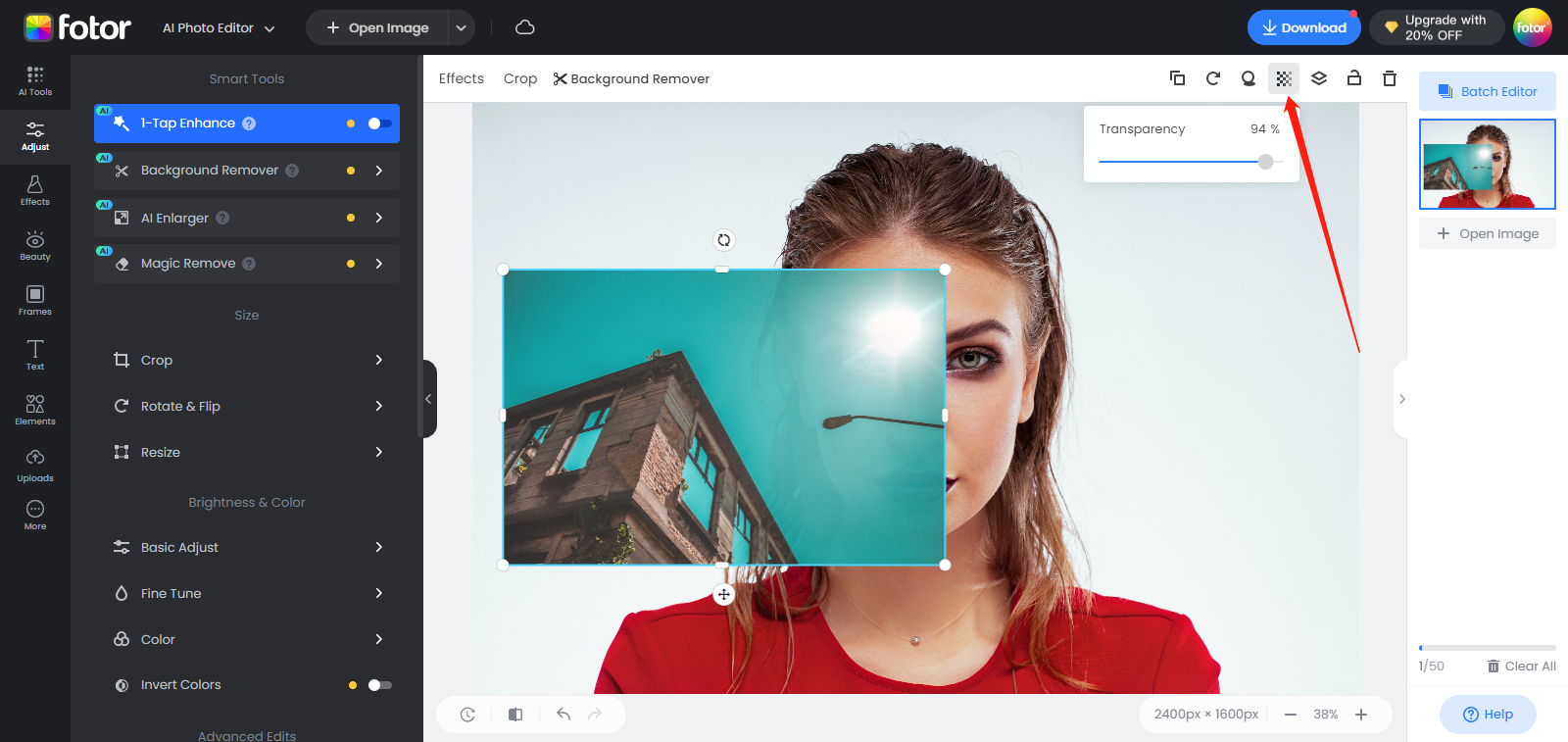Open the AI Tools sidebar section
Image resolution: width=1568 pixels, height=742 pixels.
(35, 81)
